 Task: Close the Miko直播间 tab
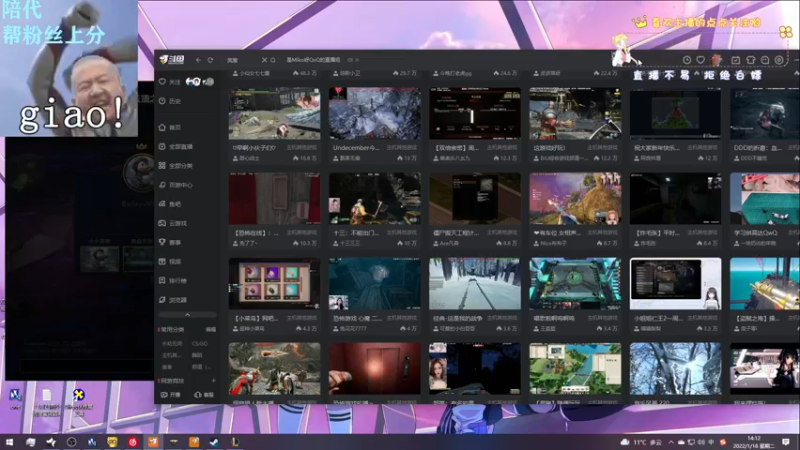pos(357,60)
